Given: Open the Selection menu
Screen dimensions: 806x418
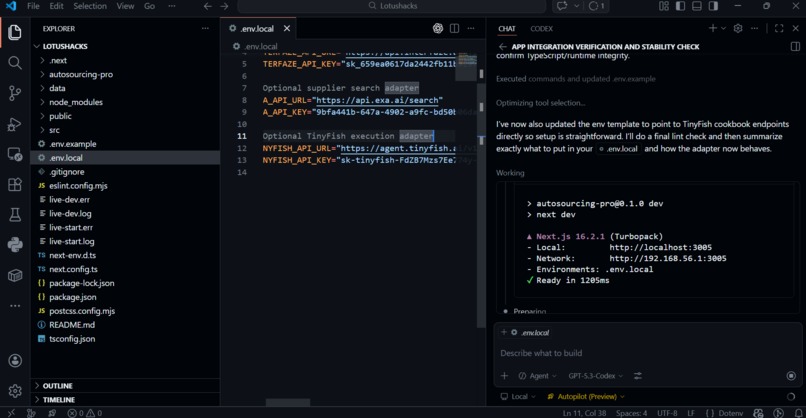Looking at the screenshot, I should (90, 6).
